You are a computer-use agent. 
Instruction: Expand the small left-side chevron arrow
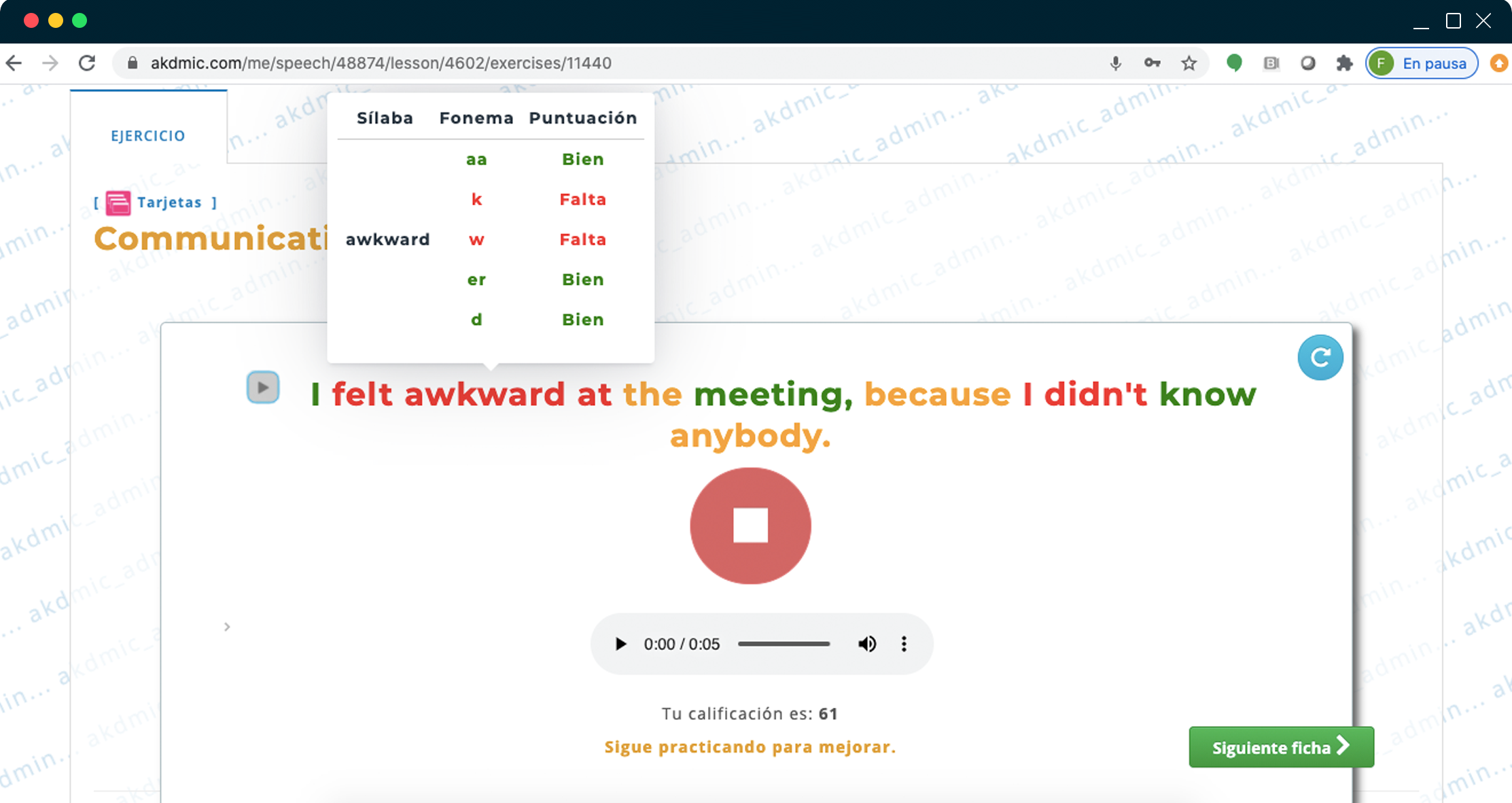coord(227,626)
